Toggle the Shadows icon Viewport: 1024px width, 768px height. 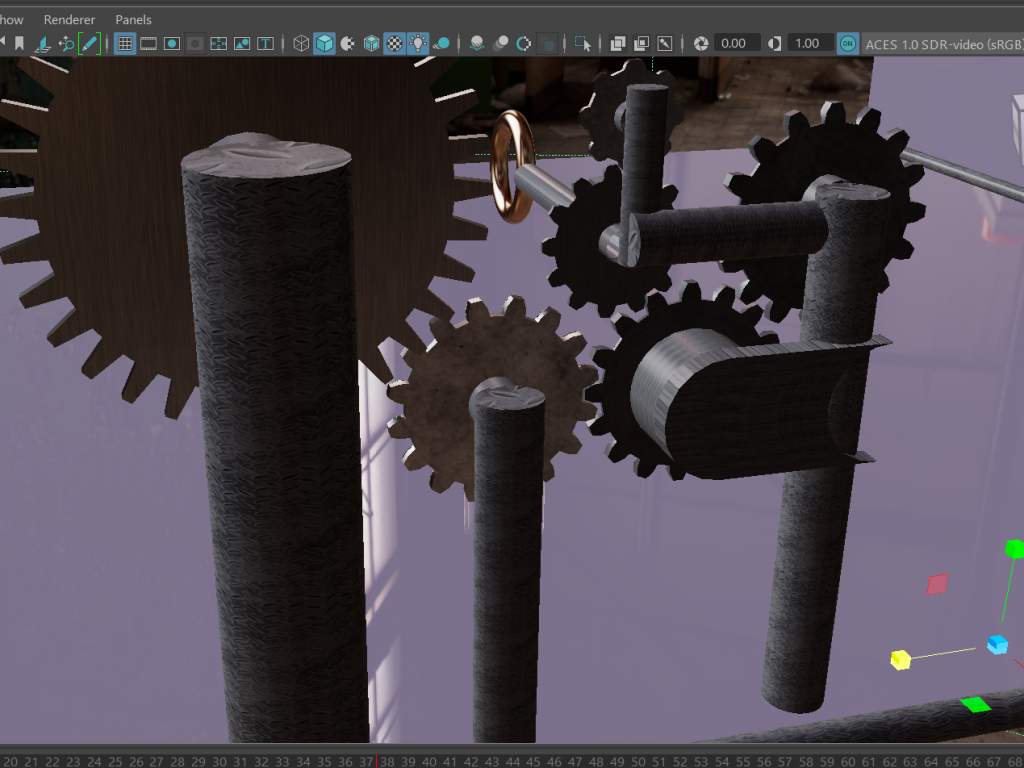(441, 44)
